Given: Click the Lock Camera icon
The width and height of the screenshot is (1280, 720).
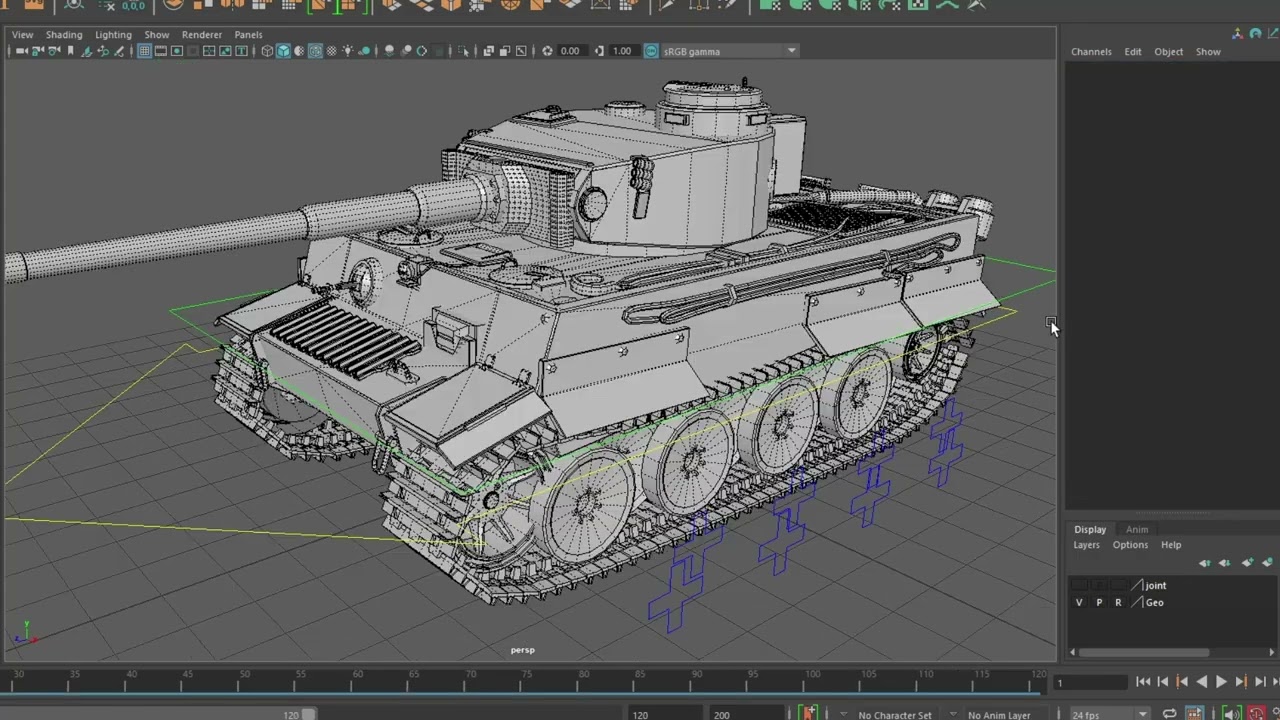Looking at the screenshot, I should pos(38,51).
